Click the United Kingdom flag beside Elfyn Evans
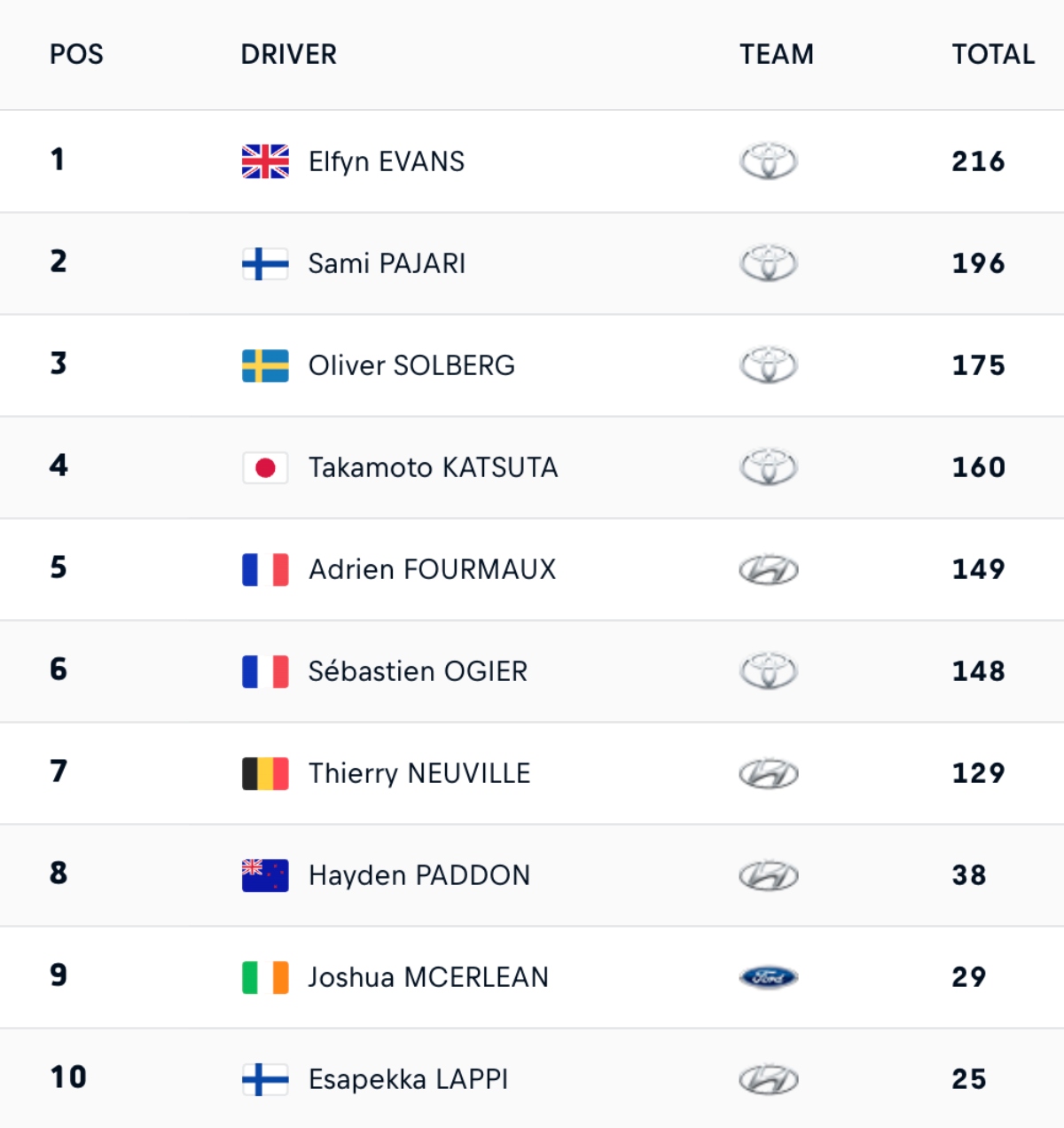Image resolution: width=1064 pixels, height=1128 pixels. [x=265, y=161]
